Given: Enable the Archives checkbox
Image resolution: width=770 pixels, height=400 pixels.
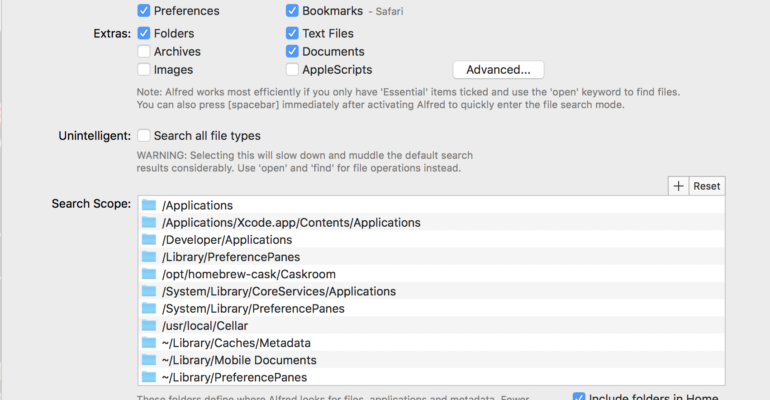Looking at the screenshot, I should [144, 51].
